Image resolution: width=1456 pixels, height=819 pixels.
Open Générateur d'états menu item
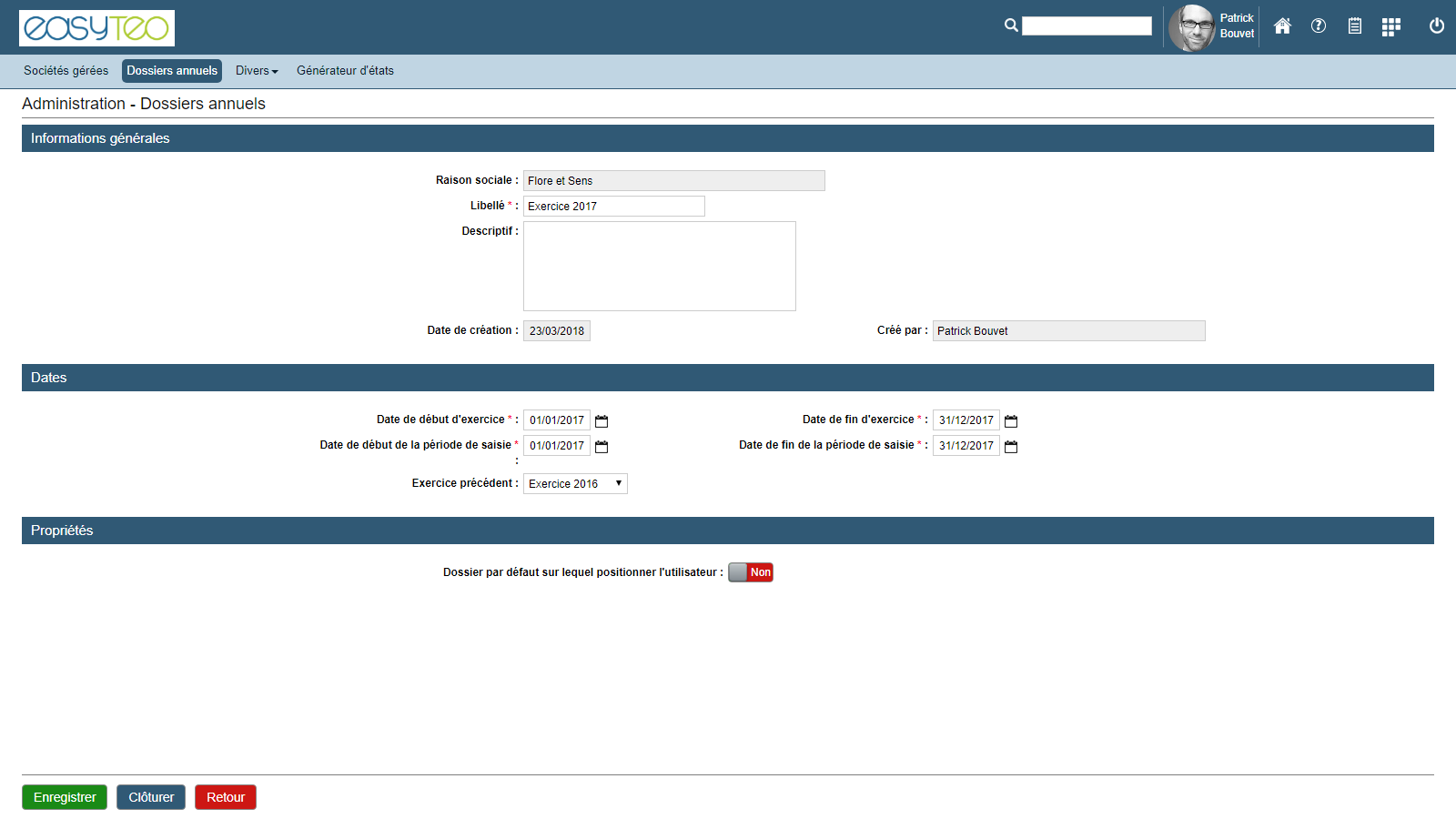[345, 71]
